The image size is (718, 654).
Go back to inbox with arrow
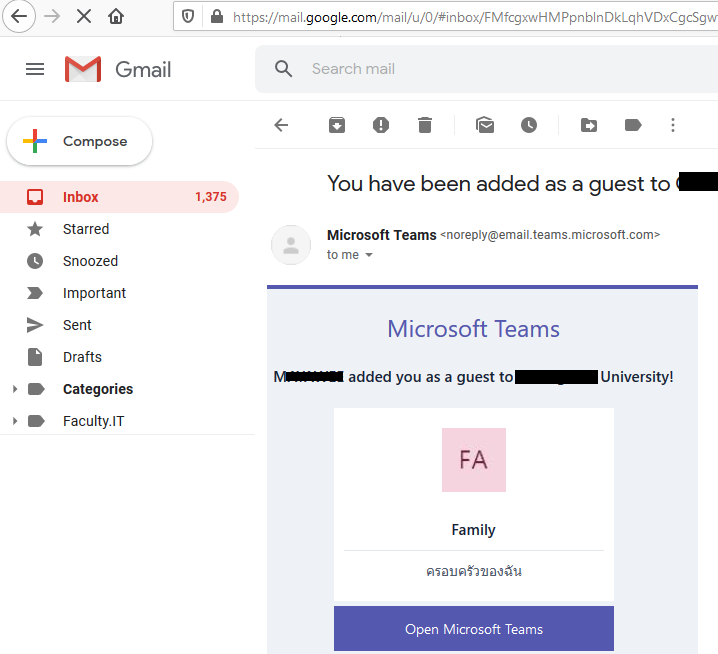point(281,125)
